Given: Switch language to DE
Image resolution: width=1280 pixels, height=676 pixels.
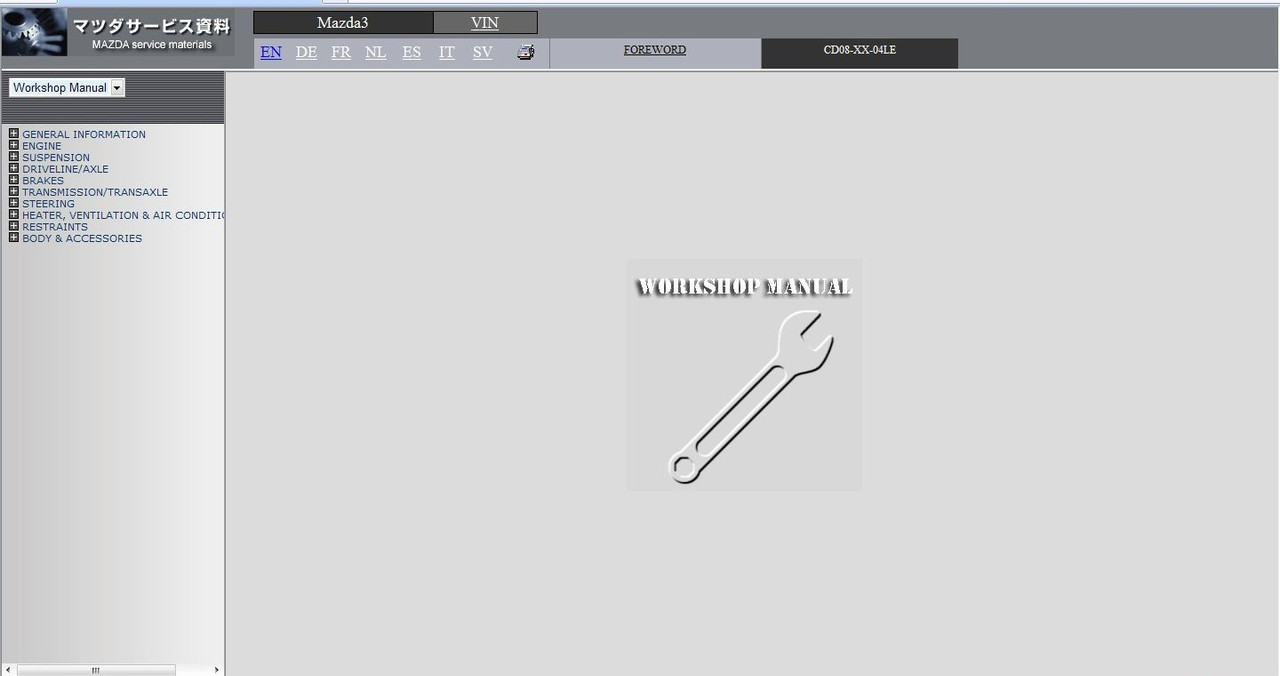Looking at the screenshot, I should point(306,52).
